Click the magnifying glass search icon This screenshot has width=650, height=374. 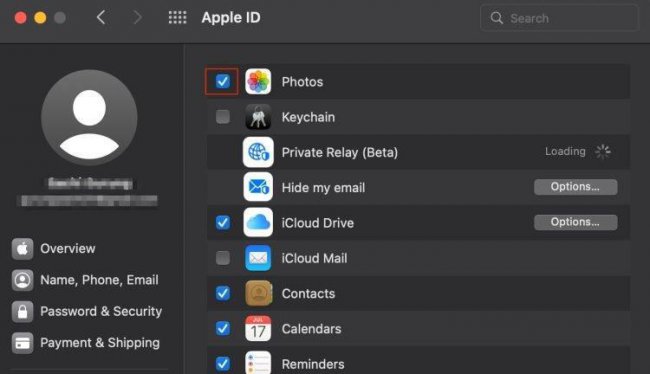(x=496, y=18)
